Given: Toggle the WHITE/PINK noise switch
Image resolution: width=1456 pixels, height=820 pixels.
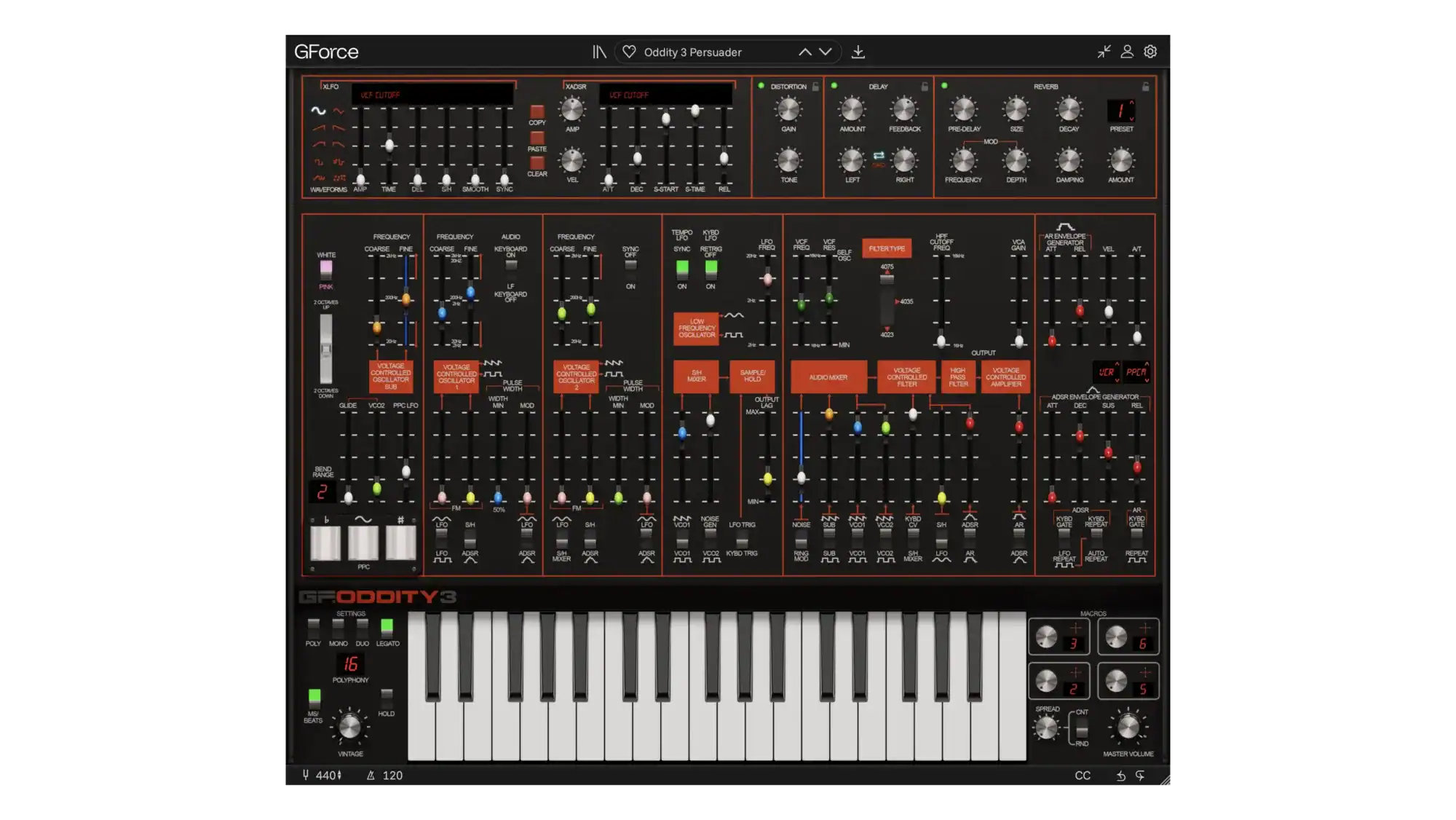Looking at the screenshot, I should pos(326,269).
